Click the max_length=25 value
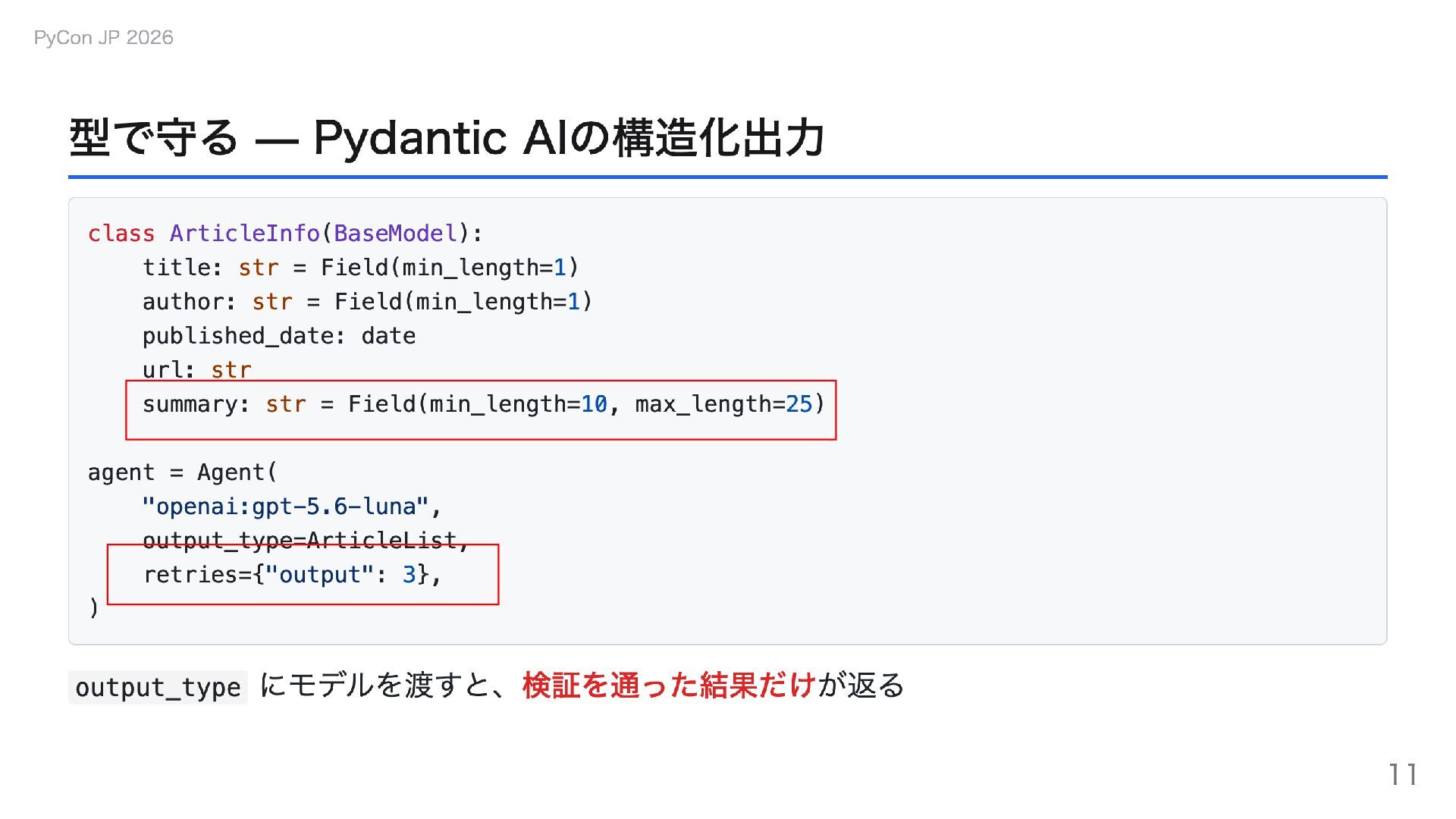Viewport: 1456px width, 819px height. tap(723, 404)
